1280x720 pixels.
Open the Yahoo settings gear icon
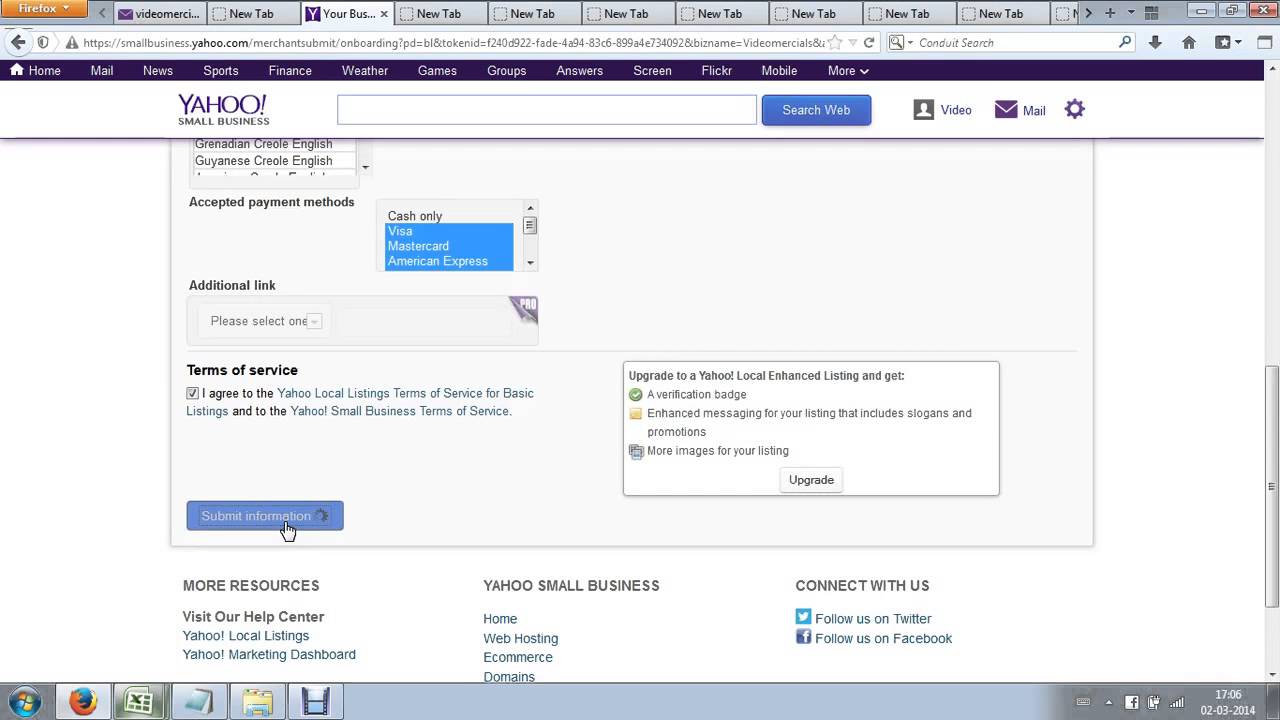click(x=1074, y=109)
